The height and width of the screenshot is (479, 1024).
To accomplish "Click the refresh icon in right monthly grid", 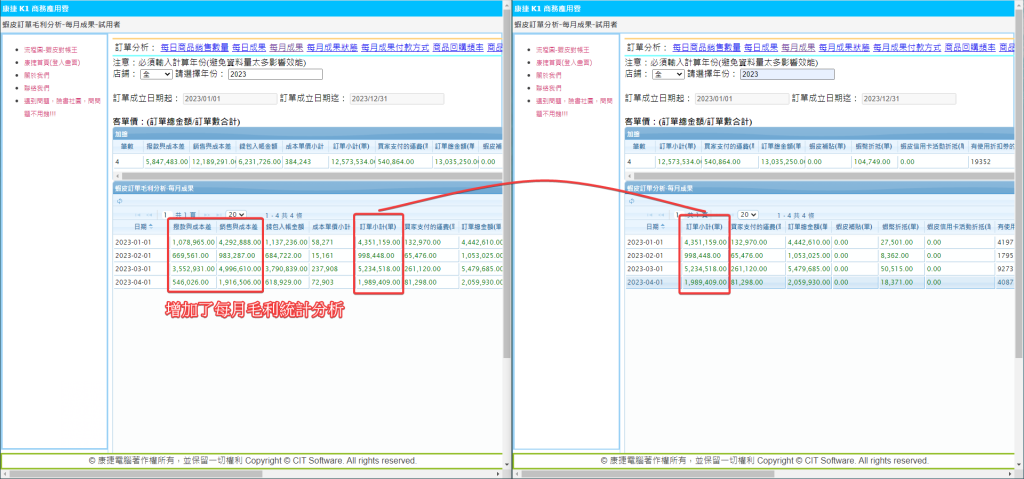I will coord(631,200).
